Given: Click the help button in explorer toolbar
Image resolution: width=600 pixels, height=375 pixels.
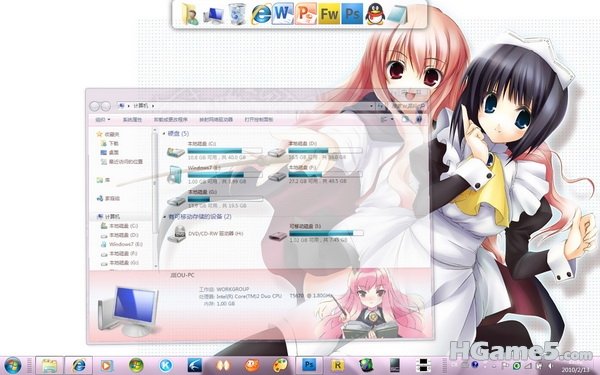Looking at the screenshot, I should (419, 120).
